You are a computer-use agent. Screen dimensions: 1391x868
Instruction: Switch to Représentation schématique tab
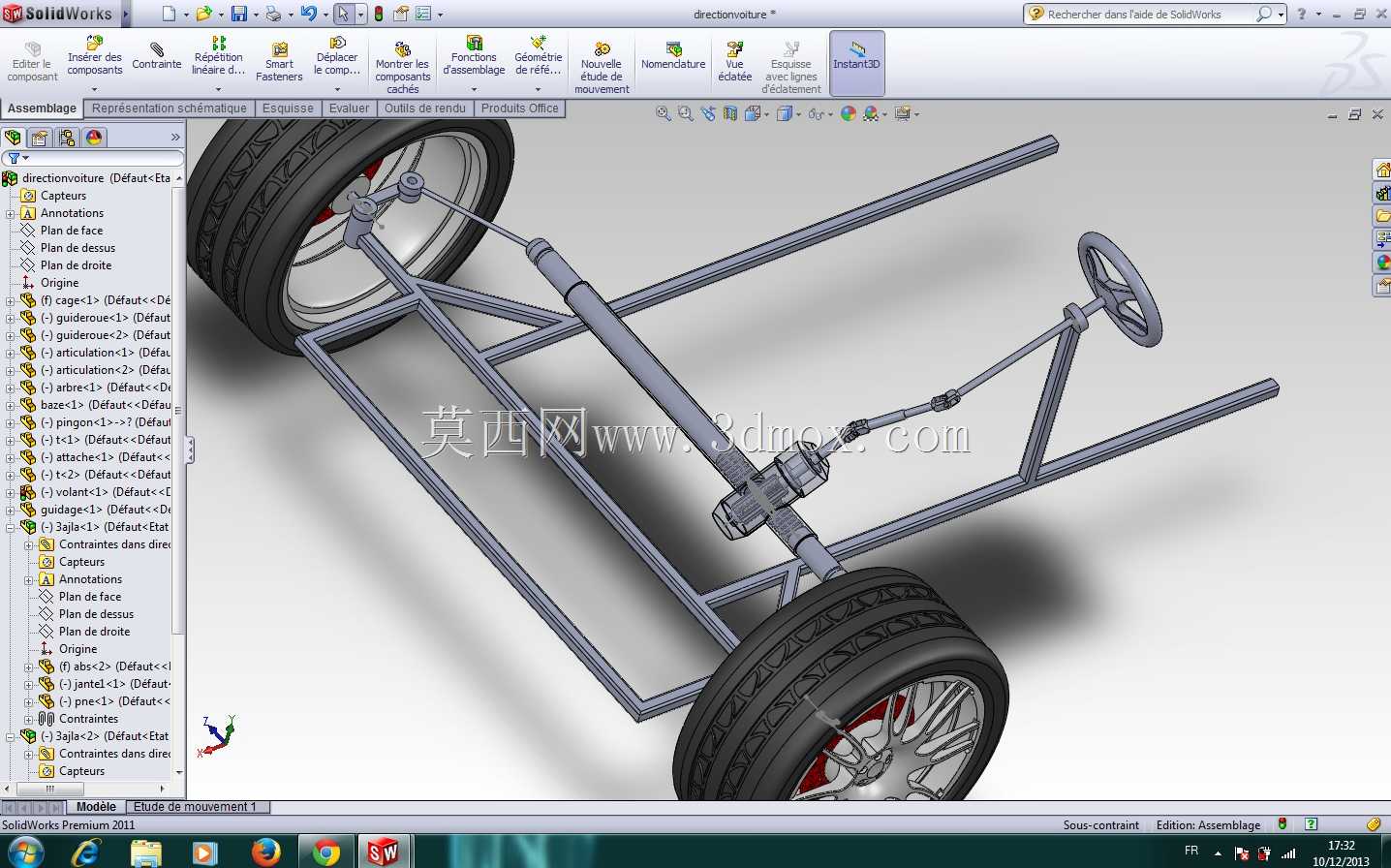[x=170, y=108]
